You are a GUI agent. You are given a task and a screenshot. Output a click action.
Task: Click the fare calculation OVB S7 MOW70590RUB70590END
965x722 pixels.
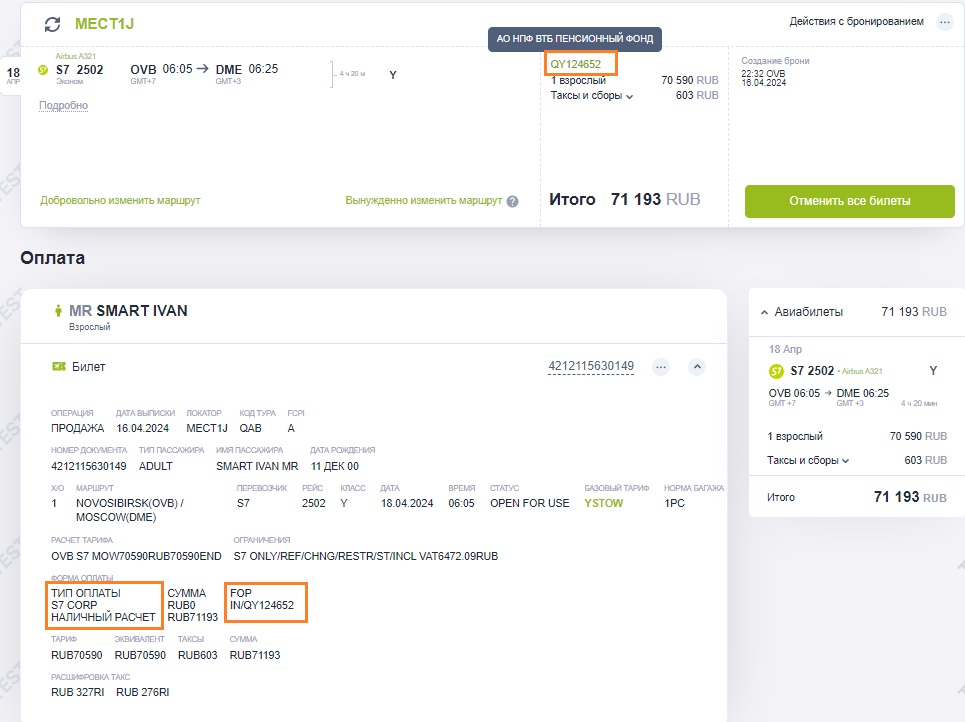coord(136,556)
